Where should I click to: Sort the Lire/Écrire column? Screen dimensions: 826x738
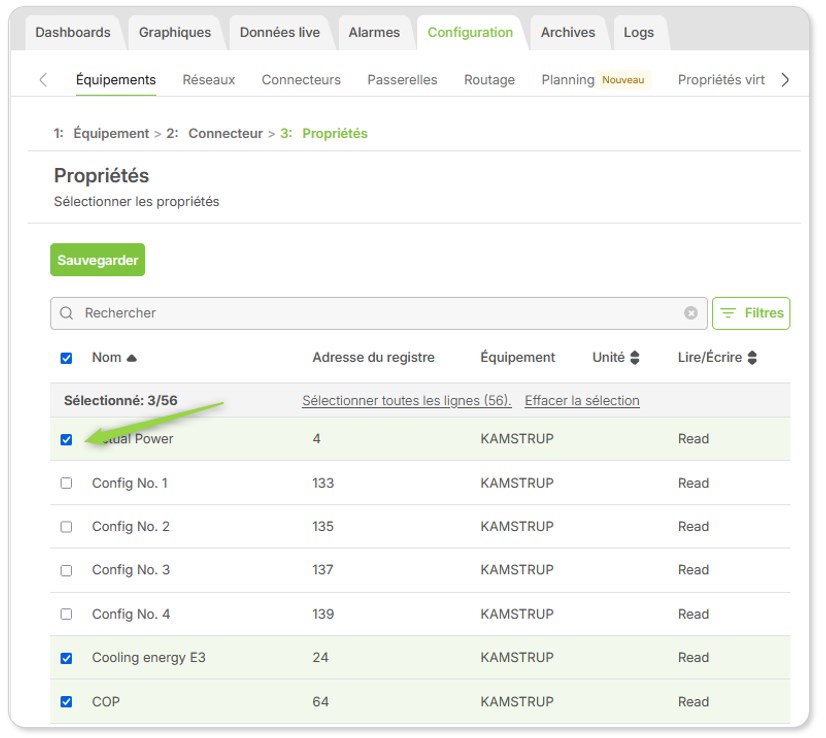tap(752, 358)
